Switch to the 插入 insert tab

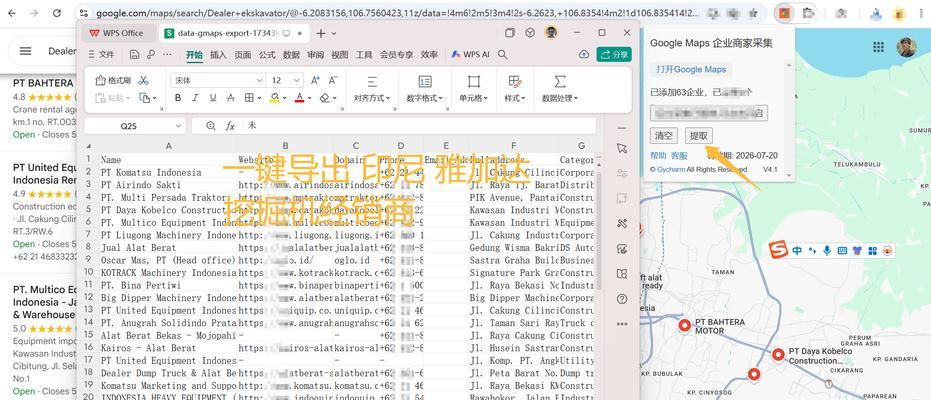(218, 55)
